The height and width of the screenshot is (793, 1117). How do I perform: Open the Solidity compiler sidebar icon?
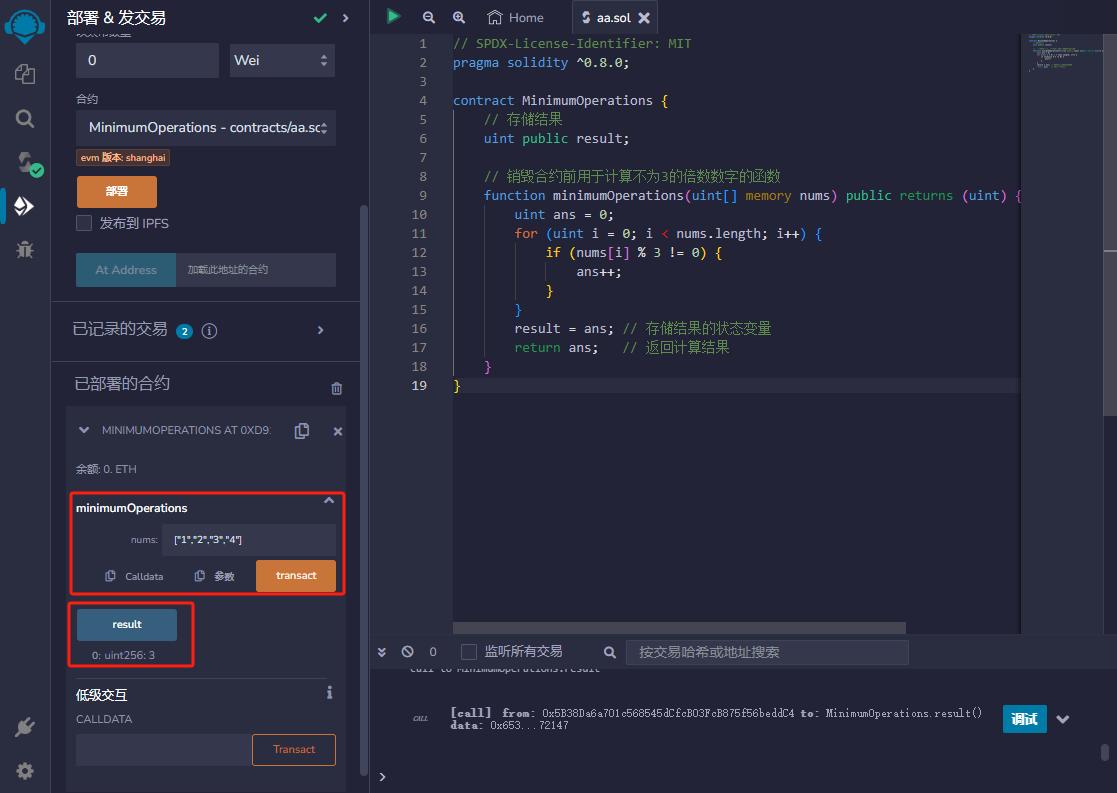point(28,163)
